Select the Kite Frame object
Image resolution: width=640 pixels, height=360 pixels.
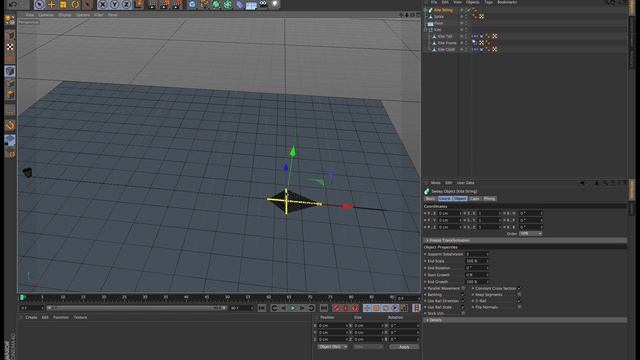tap(447, 43)
